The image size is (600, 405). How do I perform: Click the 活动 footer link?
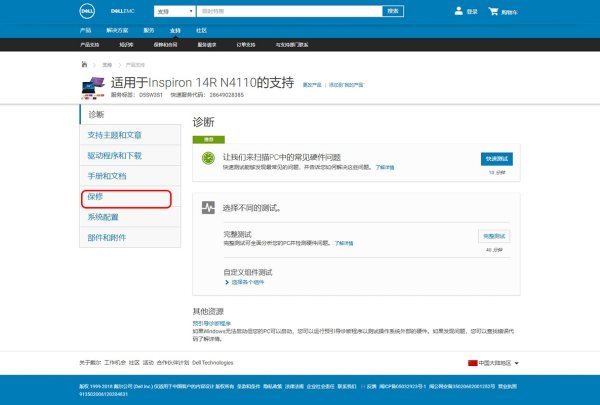click(x=148, y=363)
